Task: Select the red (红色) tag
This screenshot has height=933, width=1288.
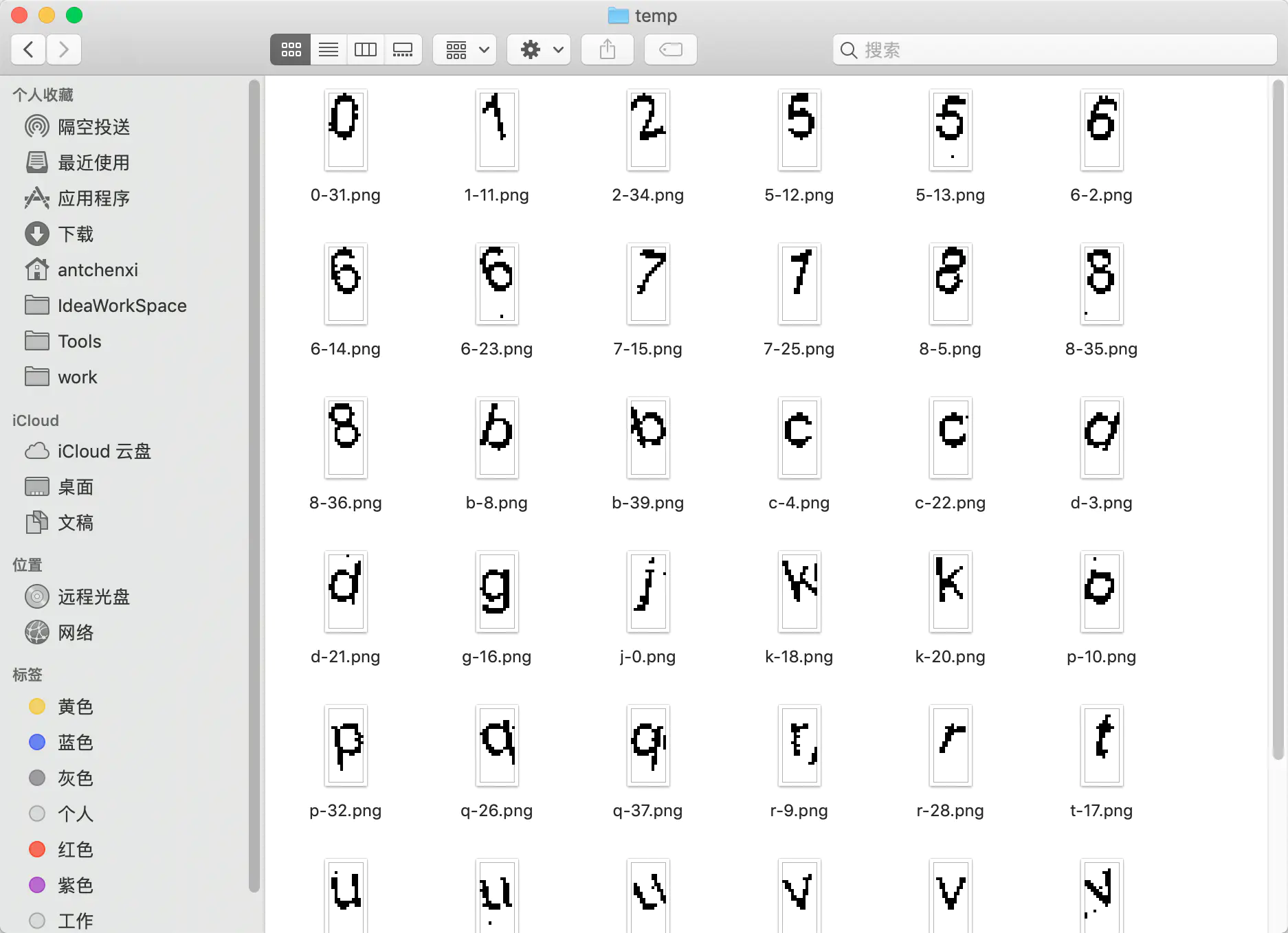Action: [x=75, y=850]
